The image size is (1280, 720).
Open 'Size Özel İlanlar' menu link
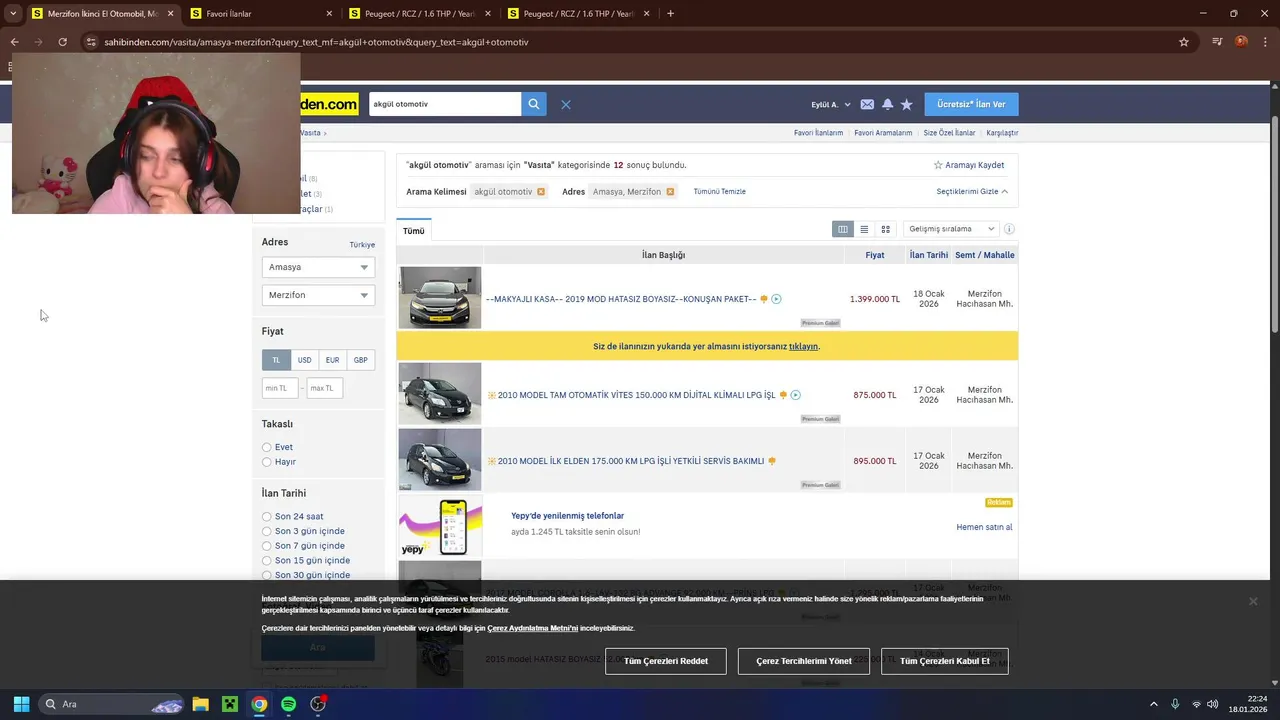tap(949, 133)
